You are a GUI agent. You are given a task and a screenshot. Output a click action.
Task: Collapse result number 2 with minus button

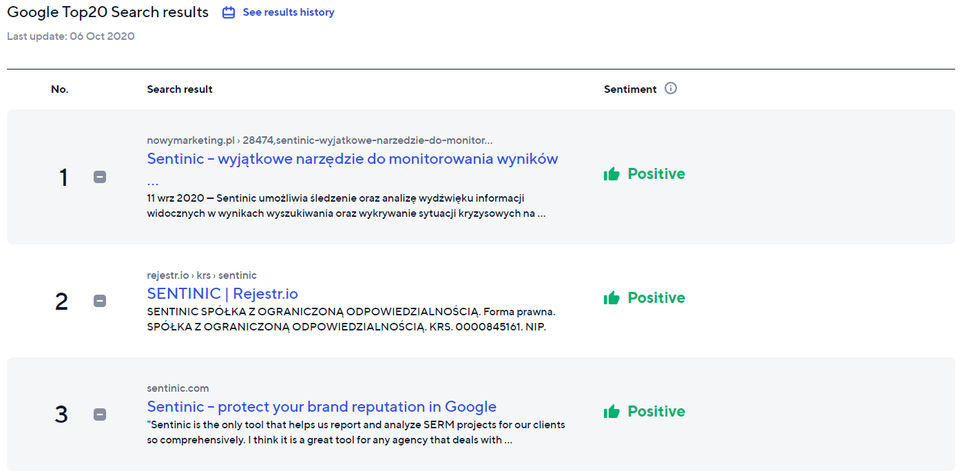click(x=100, y=301)
